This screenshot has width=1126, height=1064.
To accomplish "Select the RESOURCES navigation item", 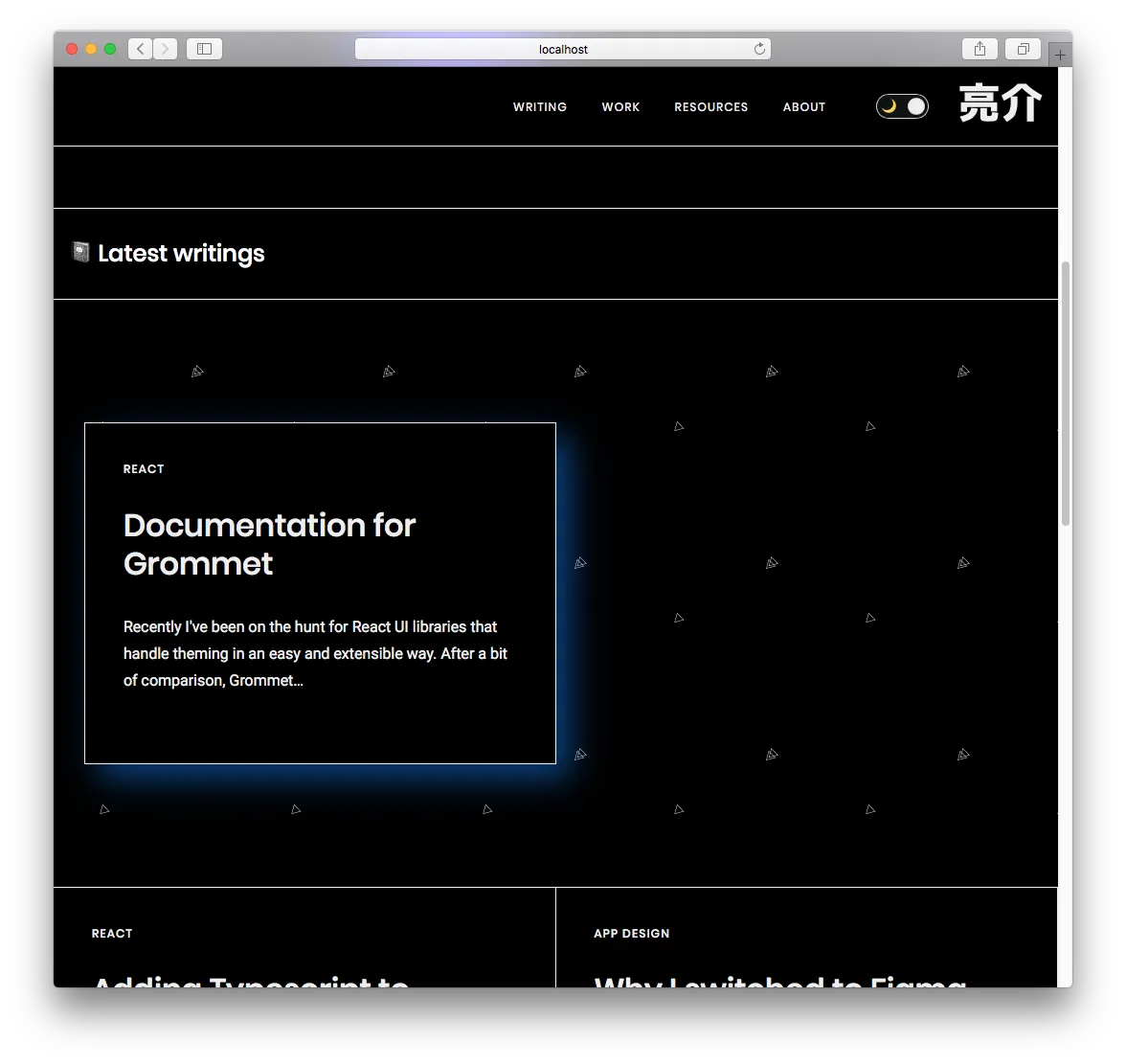I will (x=710, y=106).
